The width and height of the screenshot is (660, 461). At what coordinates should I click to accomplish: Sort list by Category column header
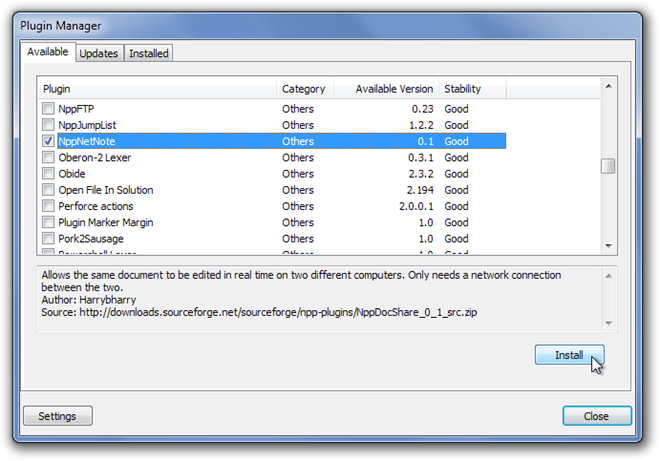pyautogui.click(x=305, y=89)
